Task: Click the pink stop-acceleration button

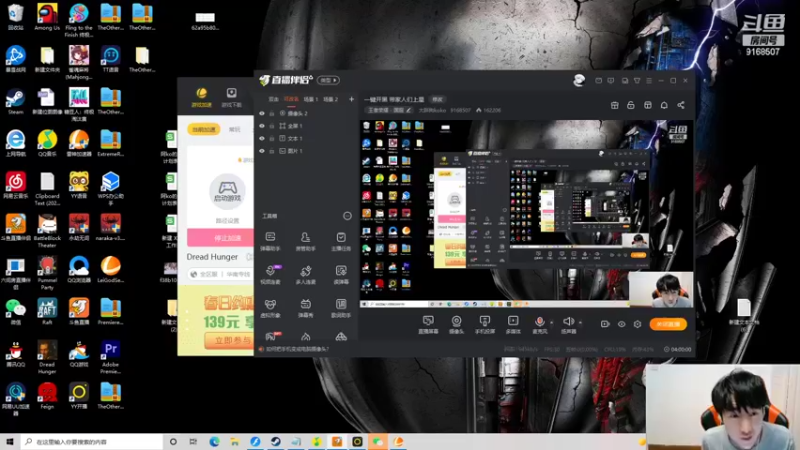Action: (x=220, y=238)
